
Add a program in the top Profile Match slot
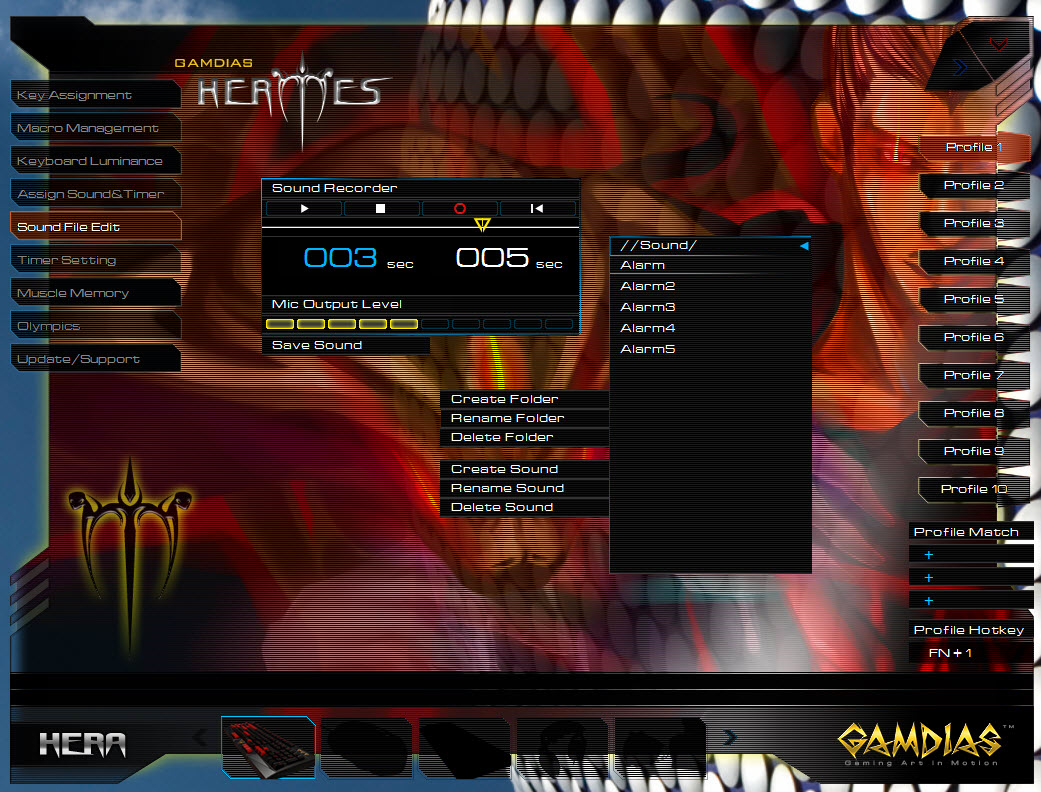point(929,554)
